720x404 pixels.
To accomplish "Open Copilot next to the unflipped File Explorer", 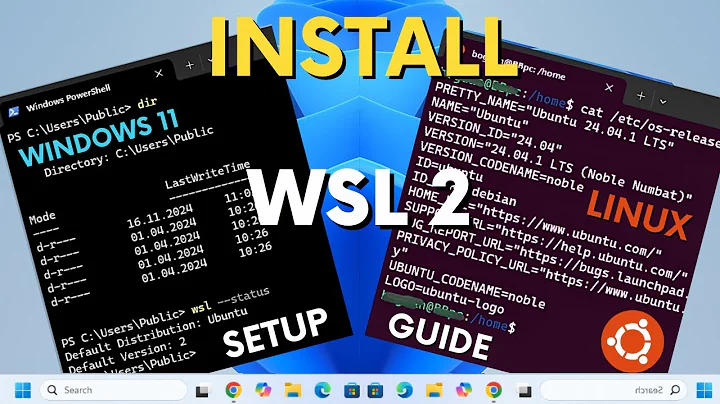I will pos(263,390).
